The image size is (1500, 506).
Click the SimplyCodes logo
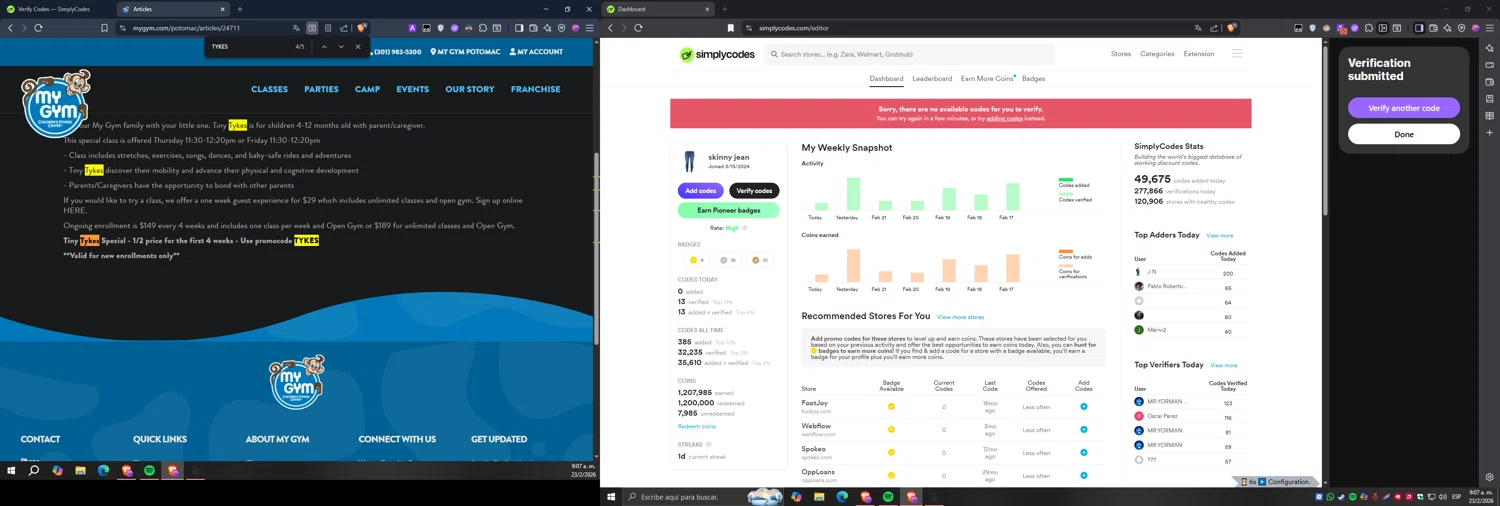[x=717, y=55]
